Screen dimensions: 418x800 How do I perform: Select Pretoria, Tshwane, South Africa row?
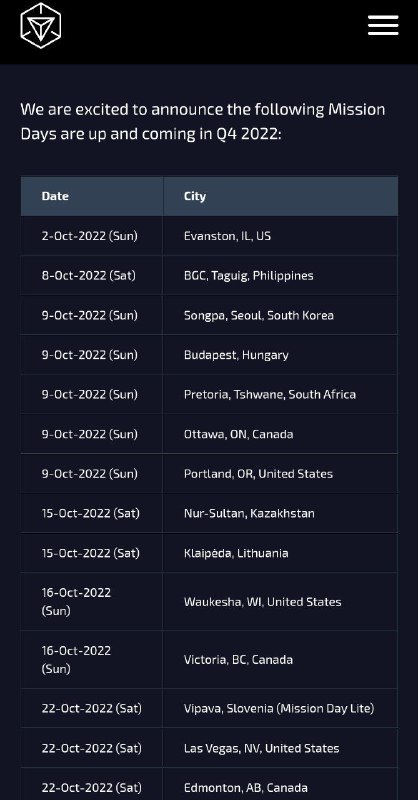209,394
